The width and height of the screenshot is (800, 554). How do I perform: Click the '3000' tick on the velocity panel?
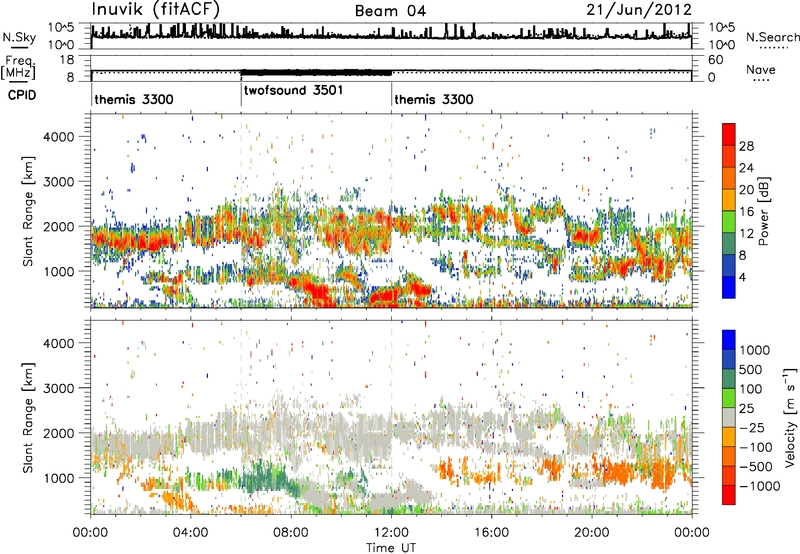pyautogui.click(x=59, y=388)
